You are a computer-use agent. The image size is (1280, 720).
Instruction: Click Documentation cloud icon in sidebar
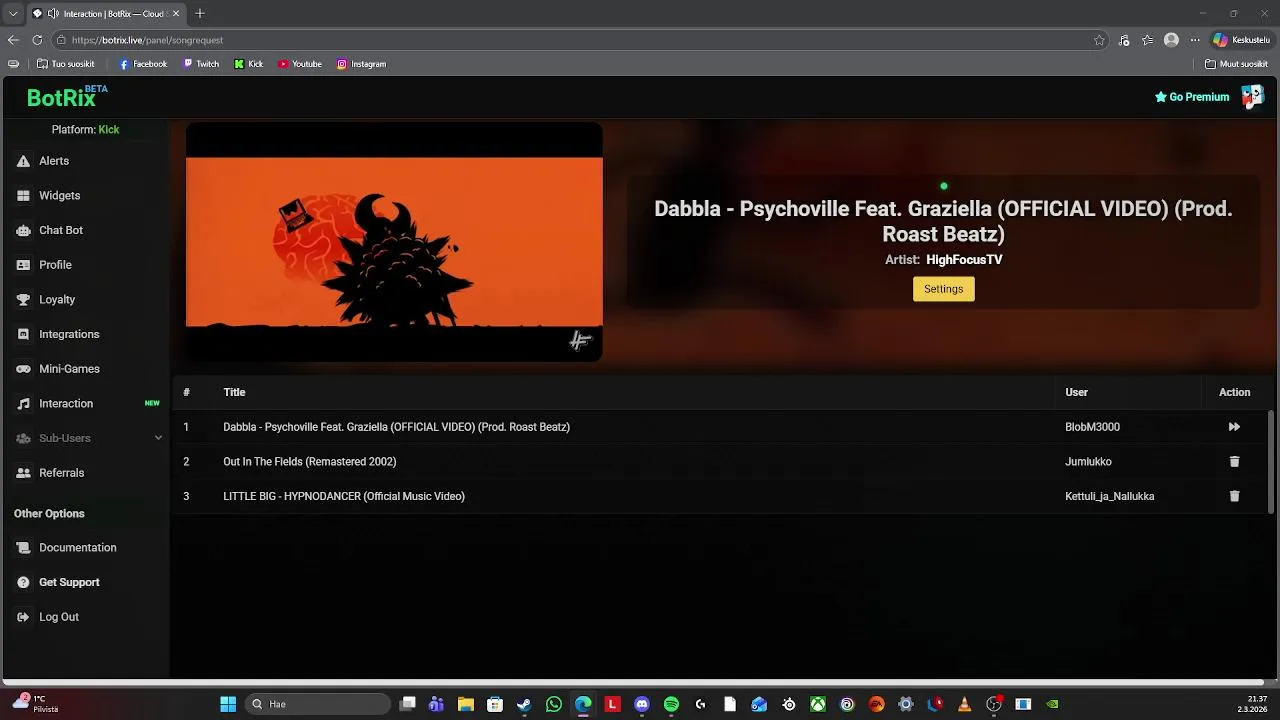[x=23, y=548]
